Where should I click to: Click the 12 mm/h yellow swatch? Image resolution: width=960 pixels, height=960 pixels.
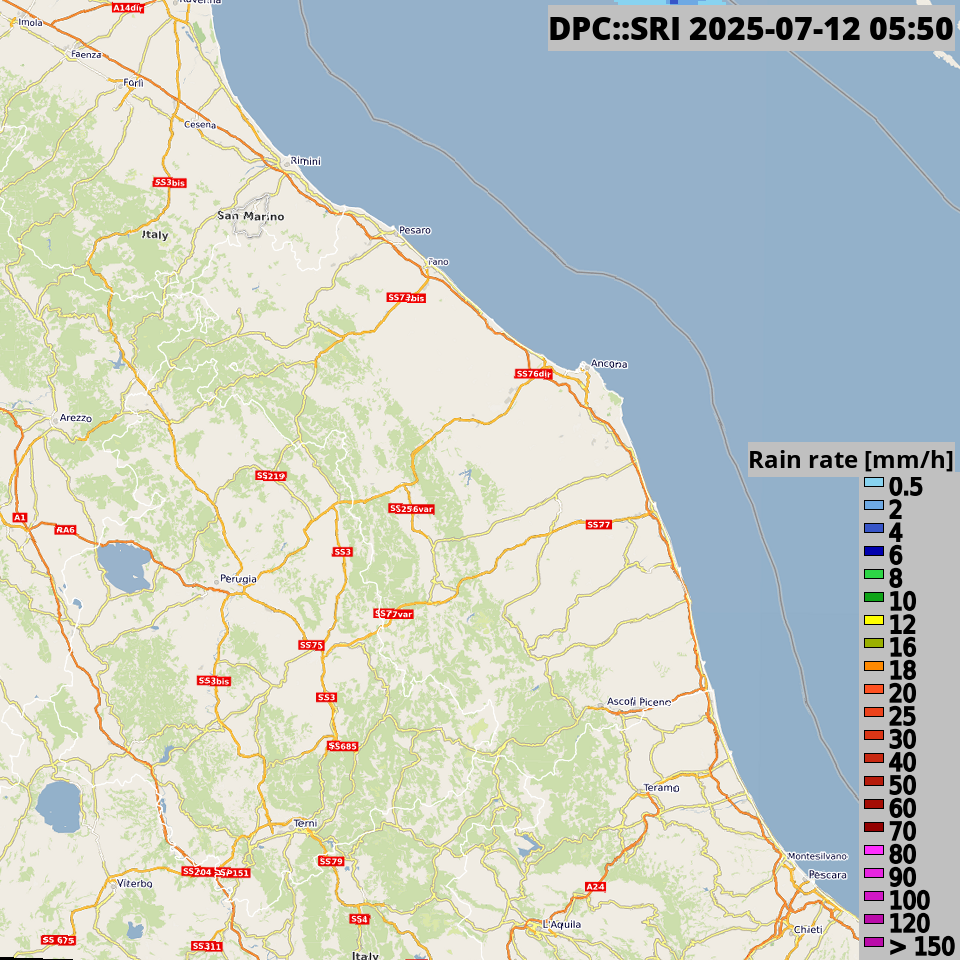(x=874, y=620)
